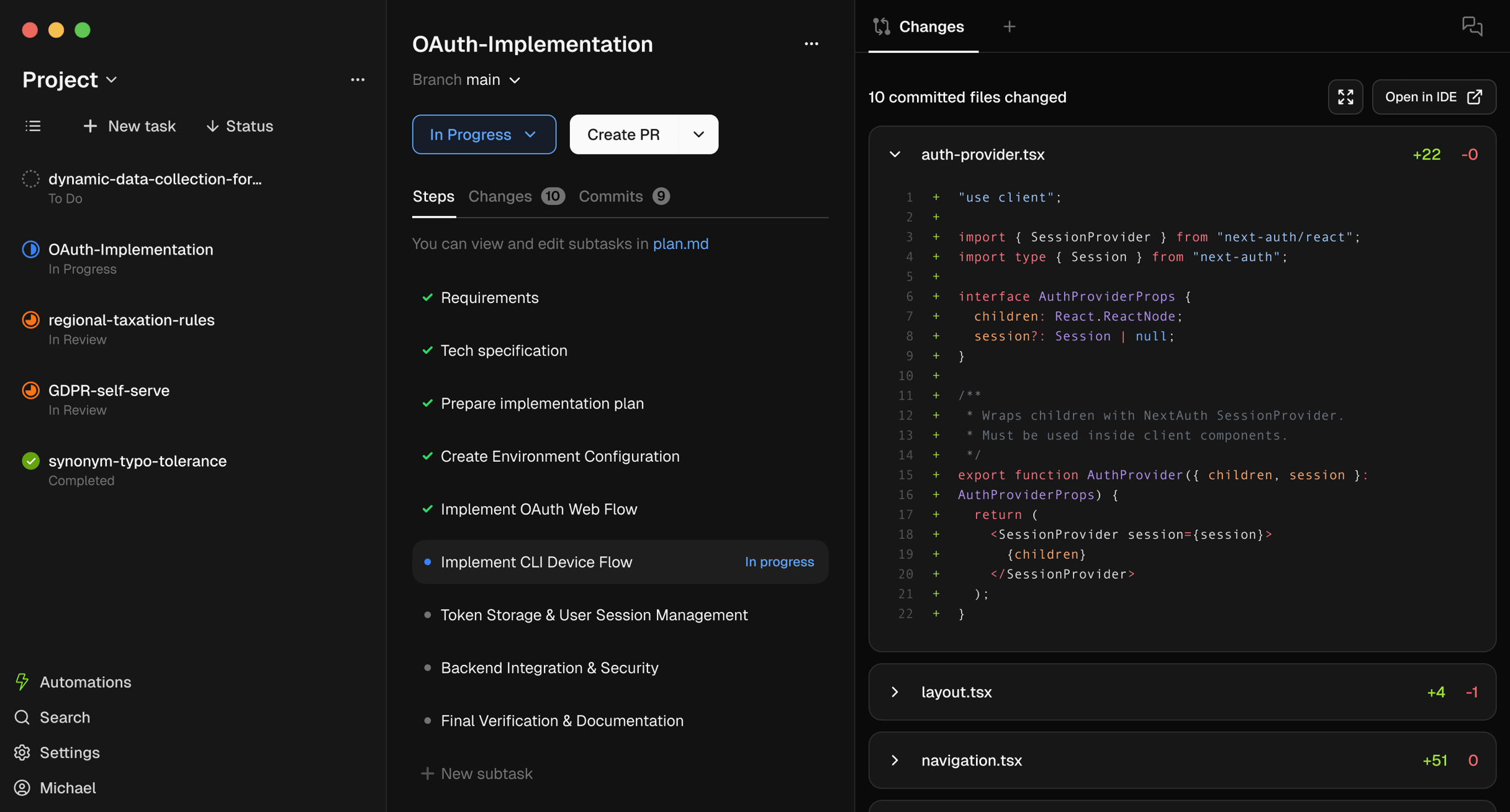Toggle the Requirements step checkmark
The height and width of the screenshot is (812, 1510).
click(427, 297)
